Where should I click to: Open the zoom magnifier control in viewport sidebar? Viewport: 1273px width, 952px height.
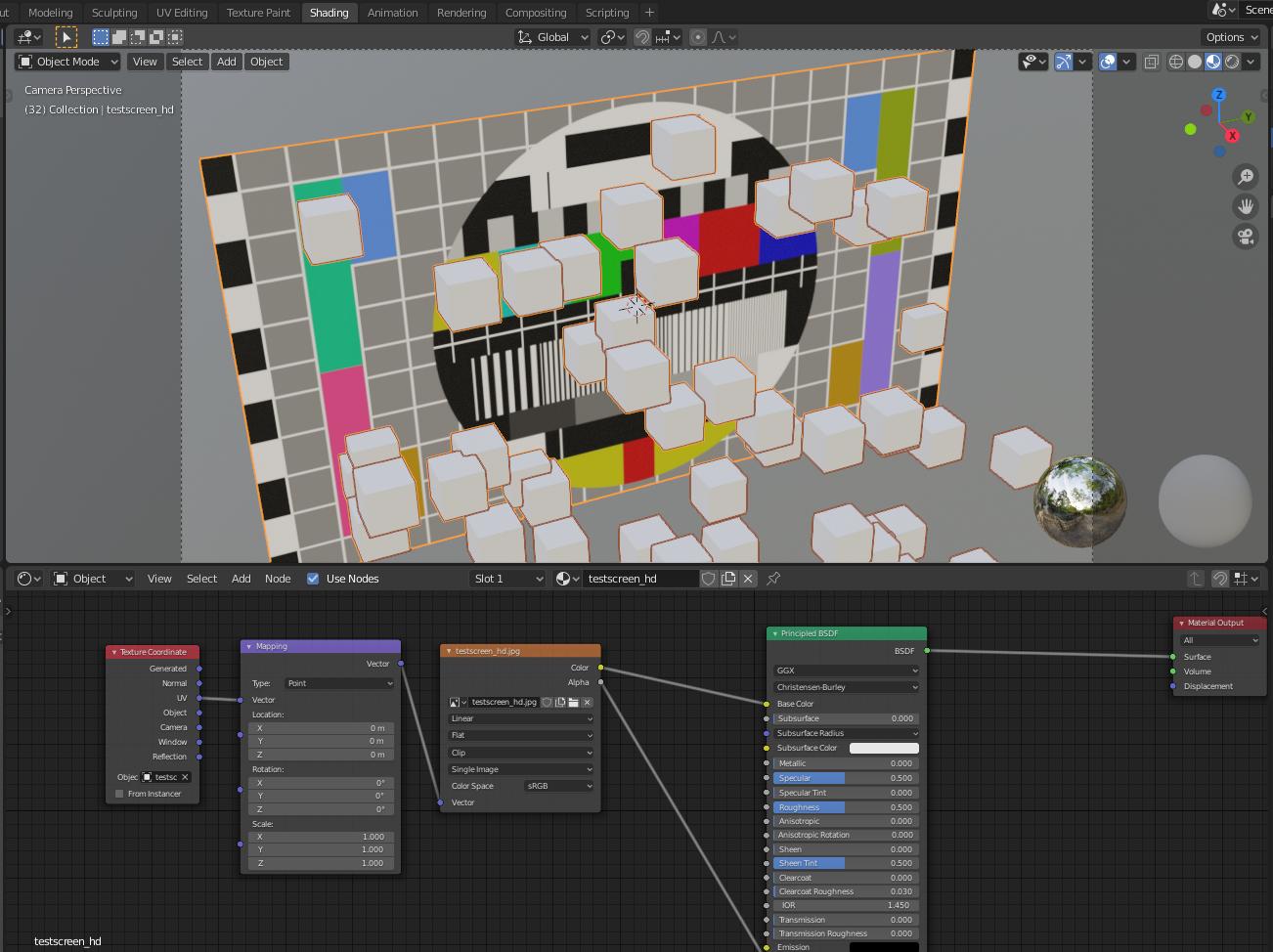pos(1245,177)
